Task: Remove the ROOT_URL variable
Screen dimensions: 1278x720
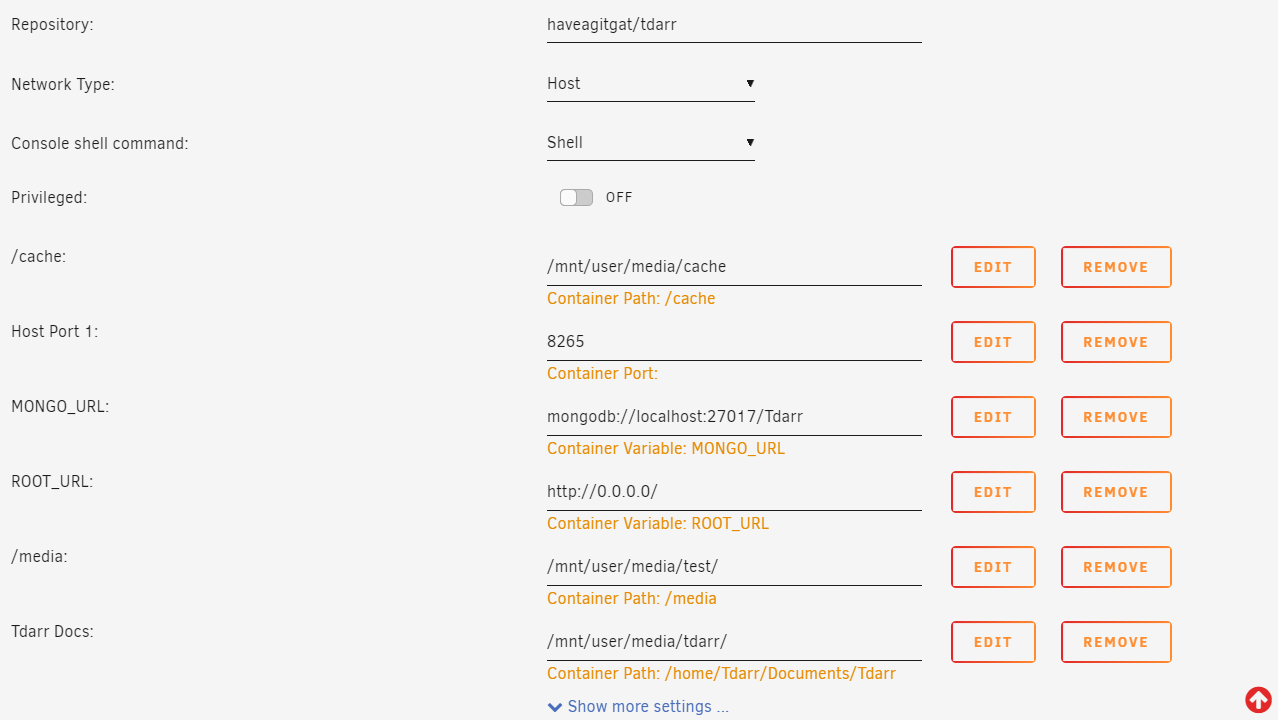Action: [1116, 492]
